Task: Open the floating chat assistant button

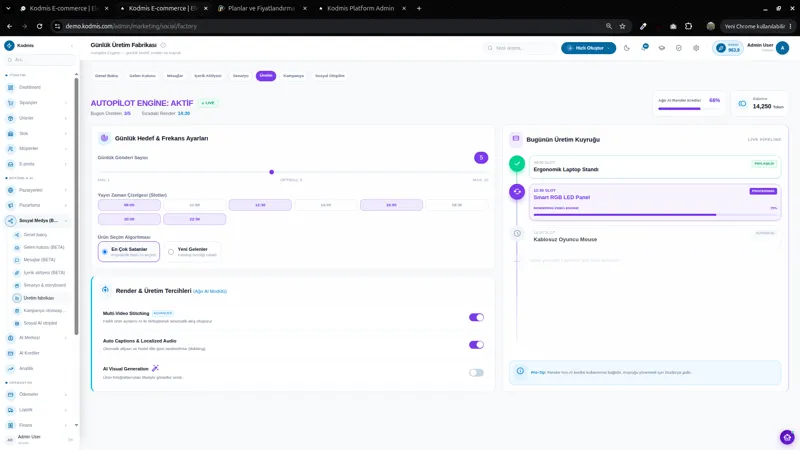Action: (x=787, y=437)
